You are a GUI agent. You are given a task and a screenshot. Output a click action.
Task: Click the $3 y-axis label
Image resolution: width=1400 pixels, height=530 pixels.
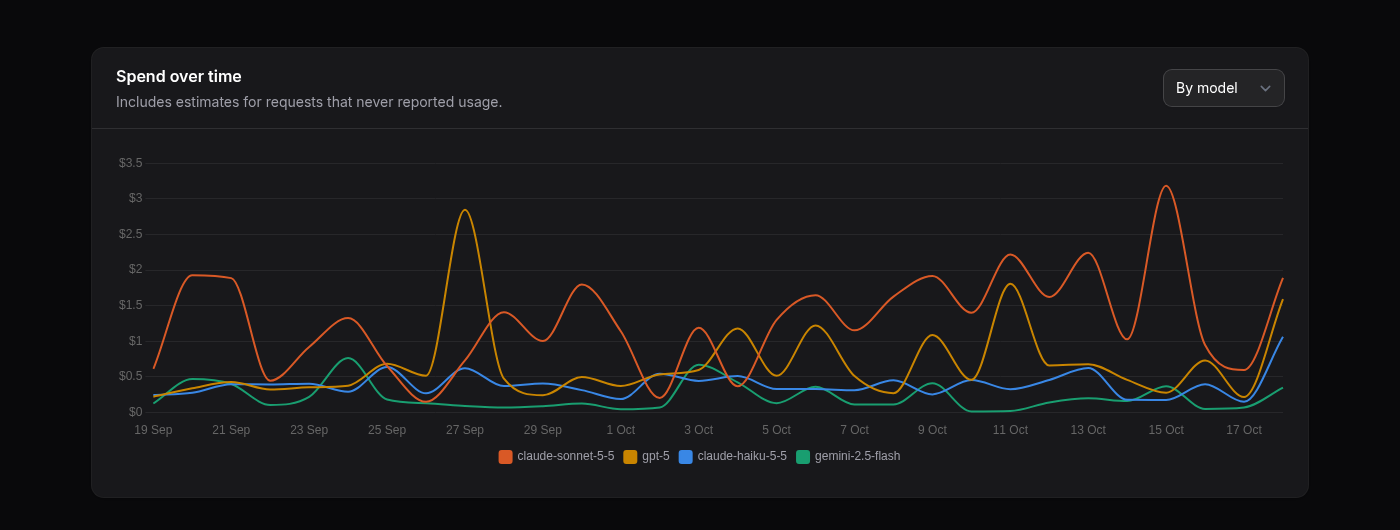(x=135, y=198)
